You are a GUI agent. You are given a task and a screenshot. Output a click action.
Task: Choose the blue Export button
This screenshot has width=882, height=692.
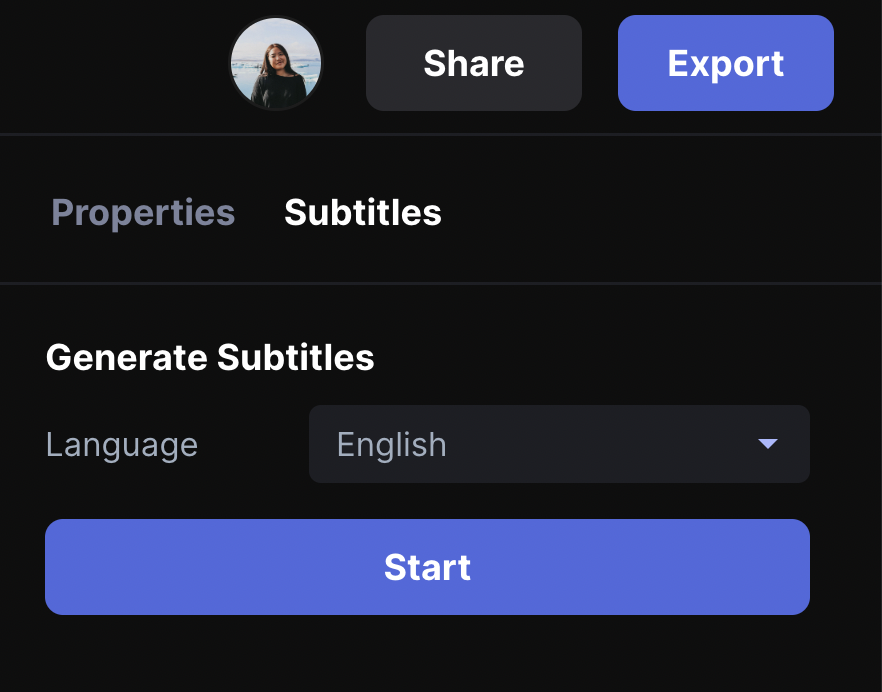click(x=726, y=63)
